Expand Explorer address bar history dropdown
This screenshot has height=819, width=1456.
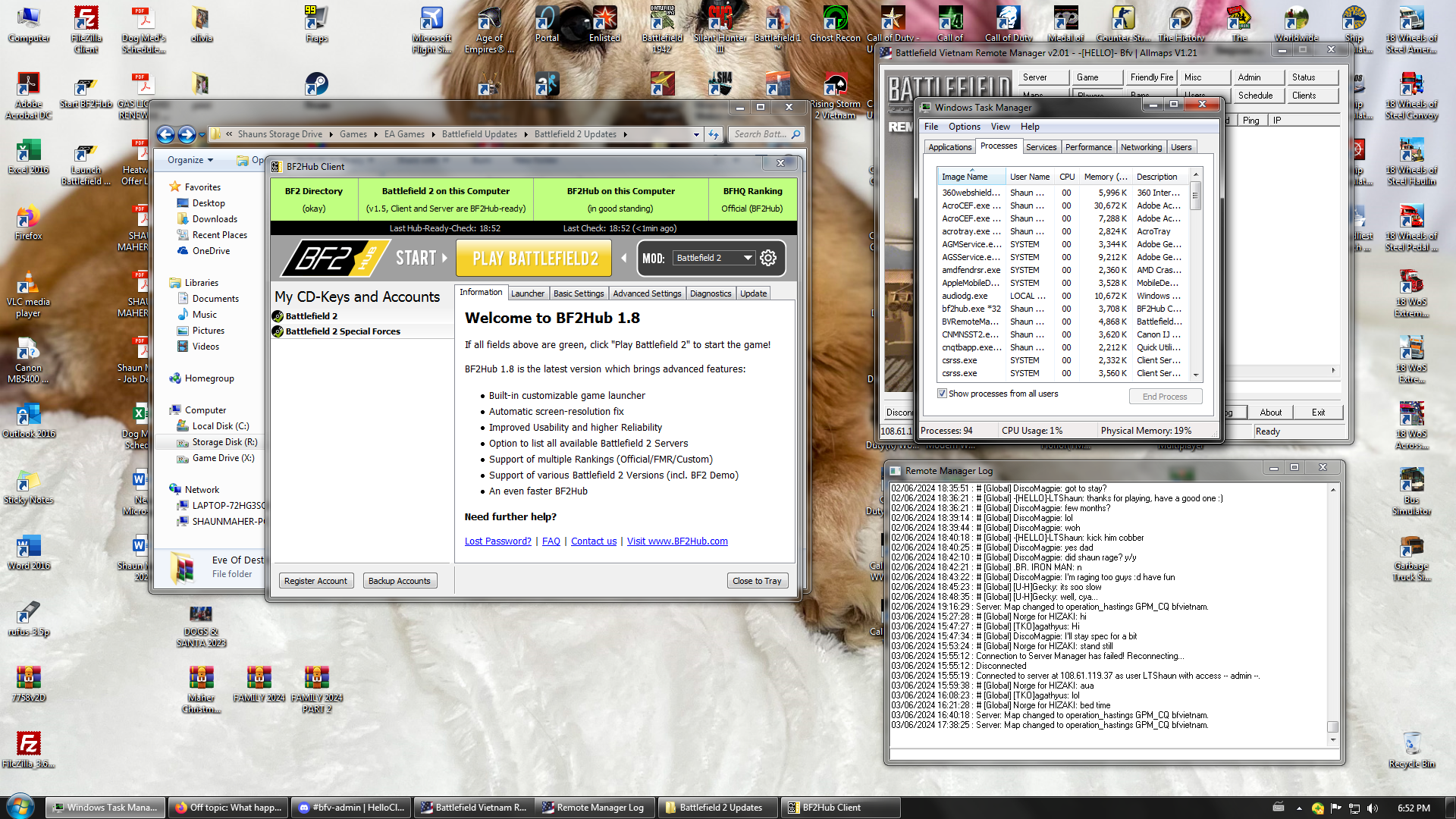click(x=696, y=134)
